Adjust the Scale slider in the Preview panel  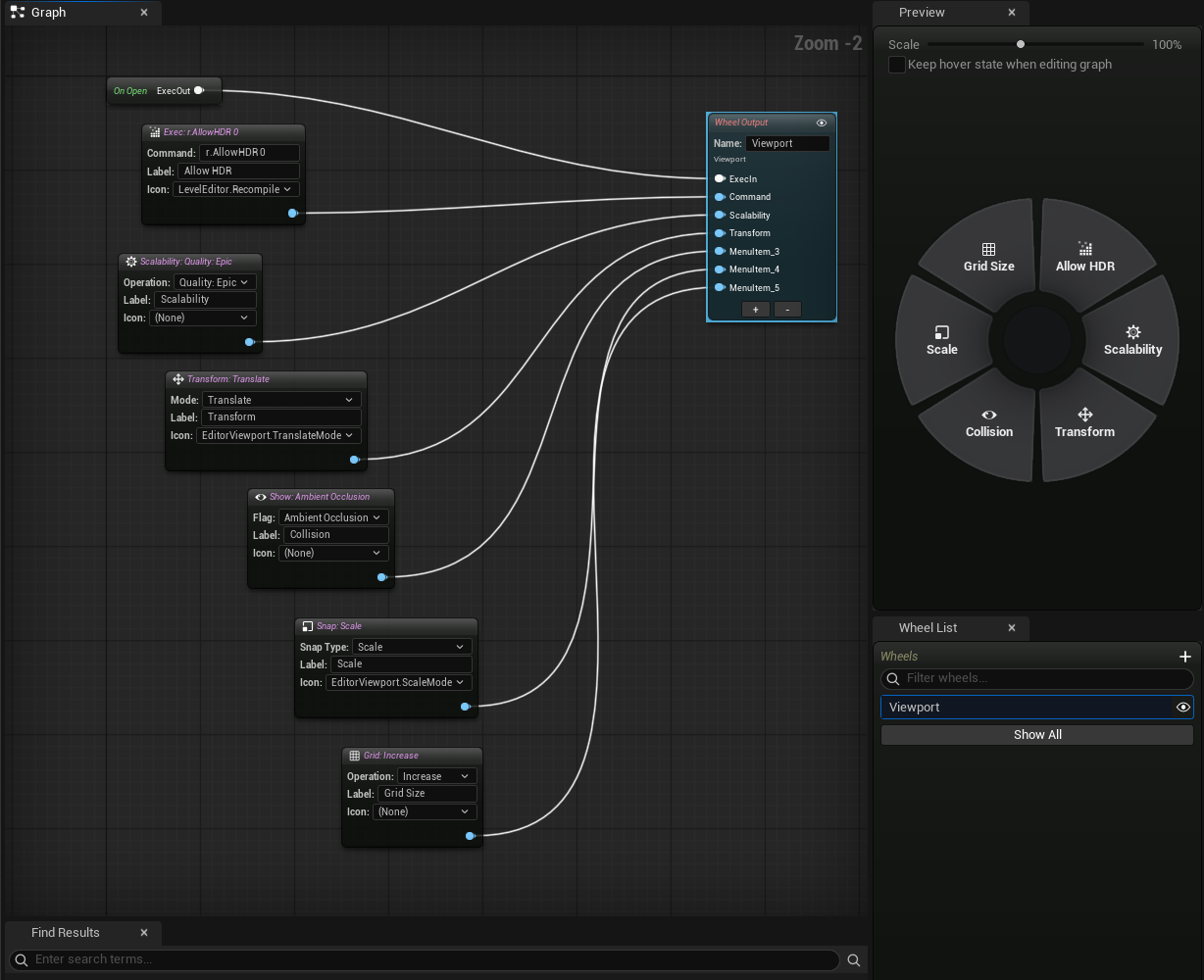click(x=1023, y=44)
